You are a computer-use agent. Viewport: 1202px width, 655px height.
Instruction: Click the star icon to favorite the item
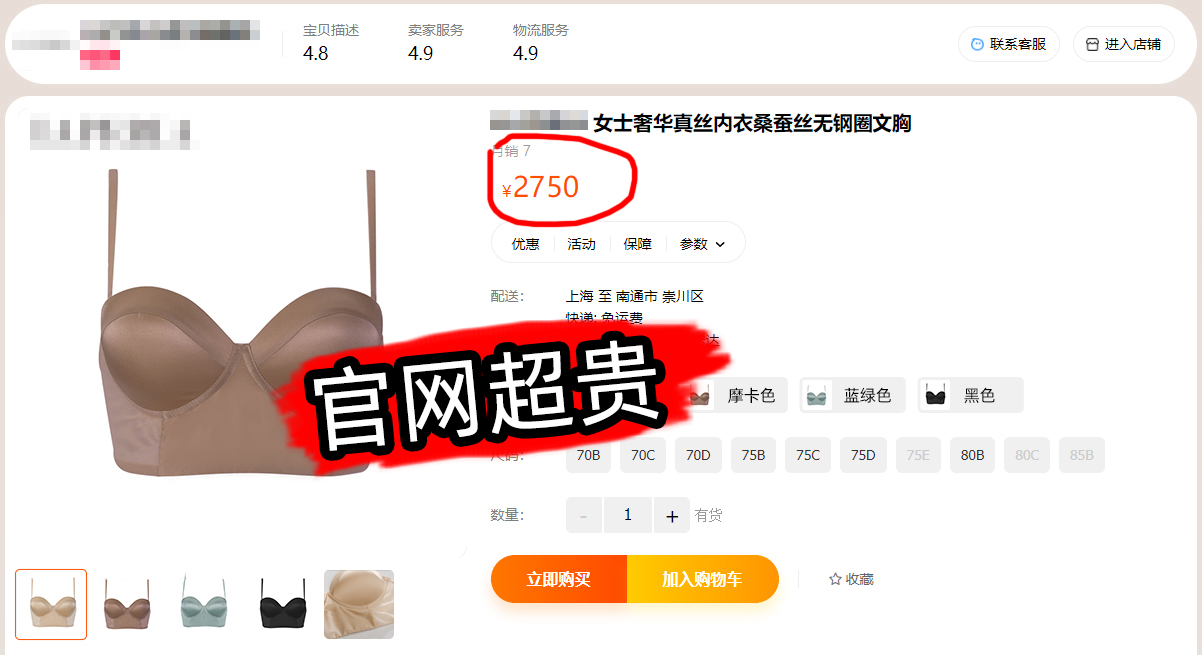click(835, 579)
